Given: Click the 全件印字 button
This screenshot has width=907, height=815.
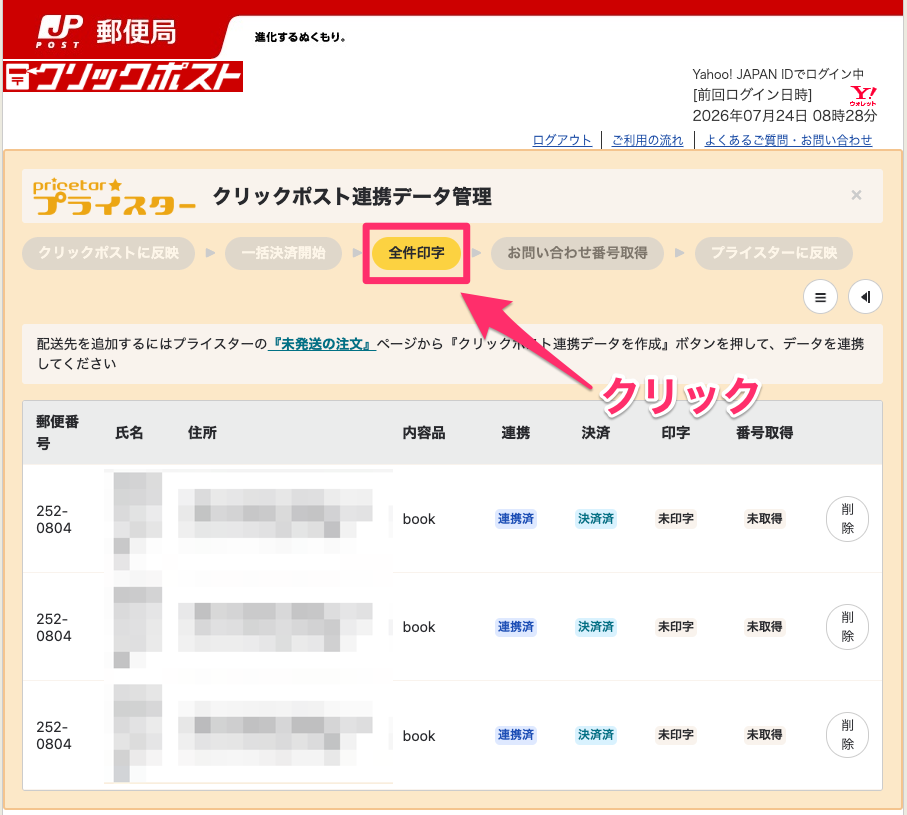Looking at the screenshot, I should click(416, 253).
